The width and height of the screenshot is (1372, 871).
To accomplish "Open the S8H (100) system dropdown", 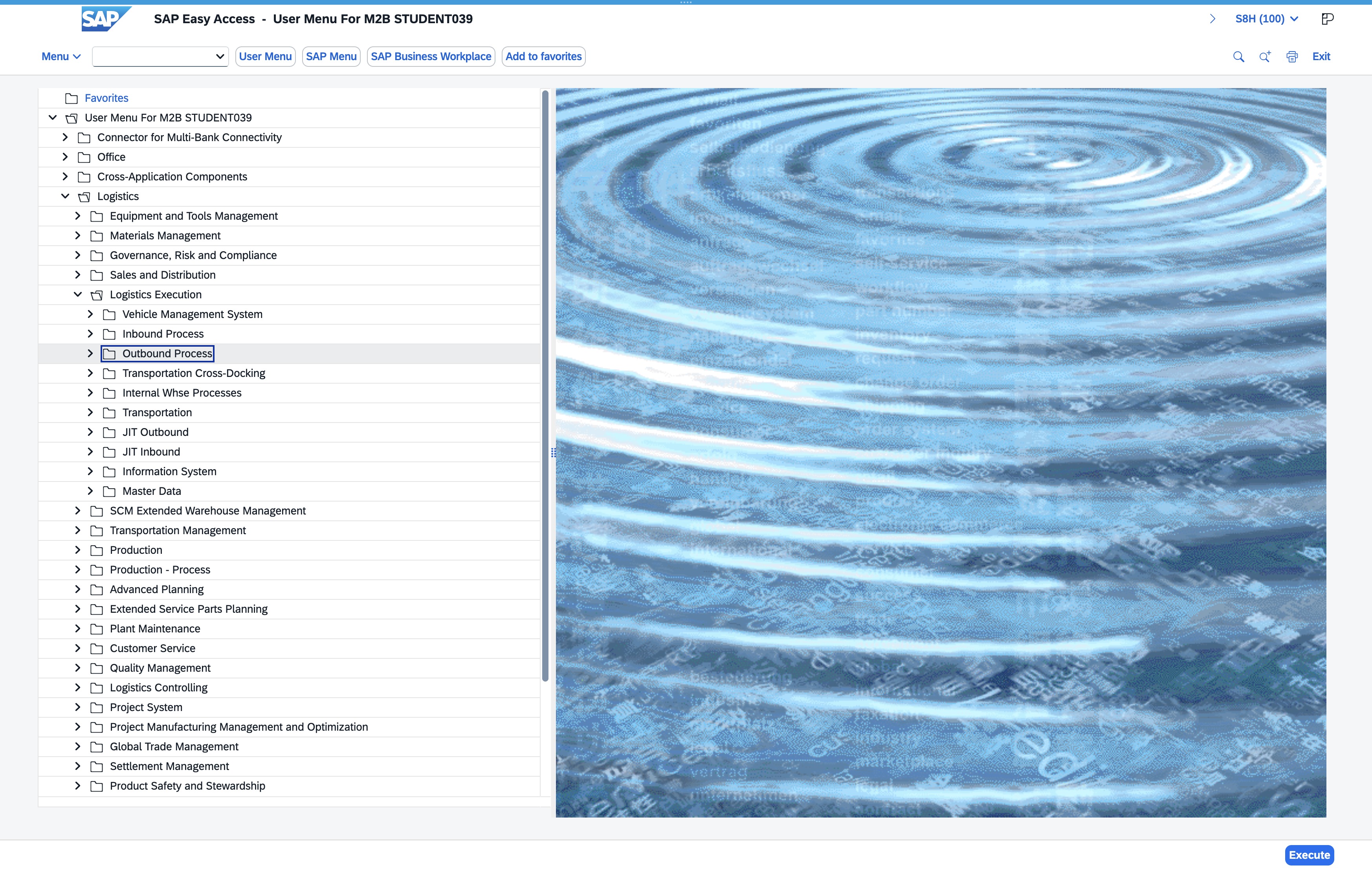I will click(1267, 19).
